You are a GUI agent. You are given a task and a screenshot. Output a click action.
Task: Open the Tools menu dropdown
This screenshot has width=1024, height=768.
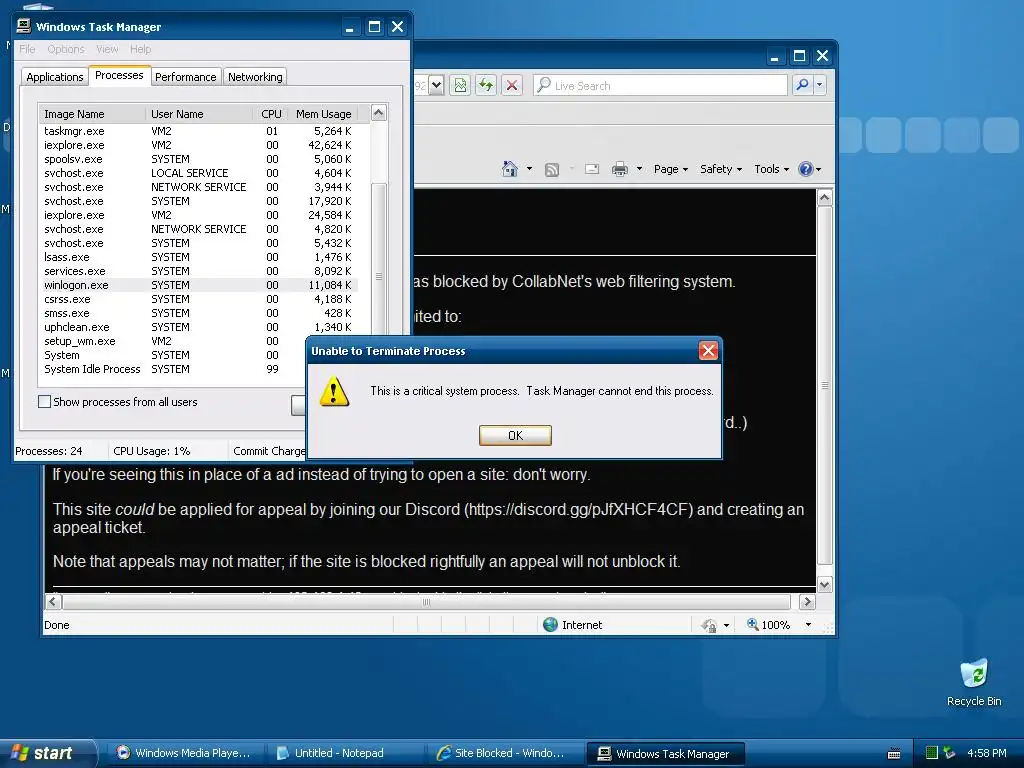(x=771, y=169)
